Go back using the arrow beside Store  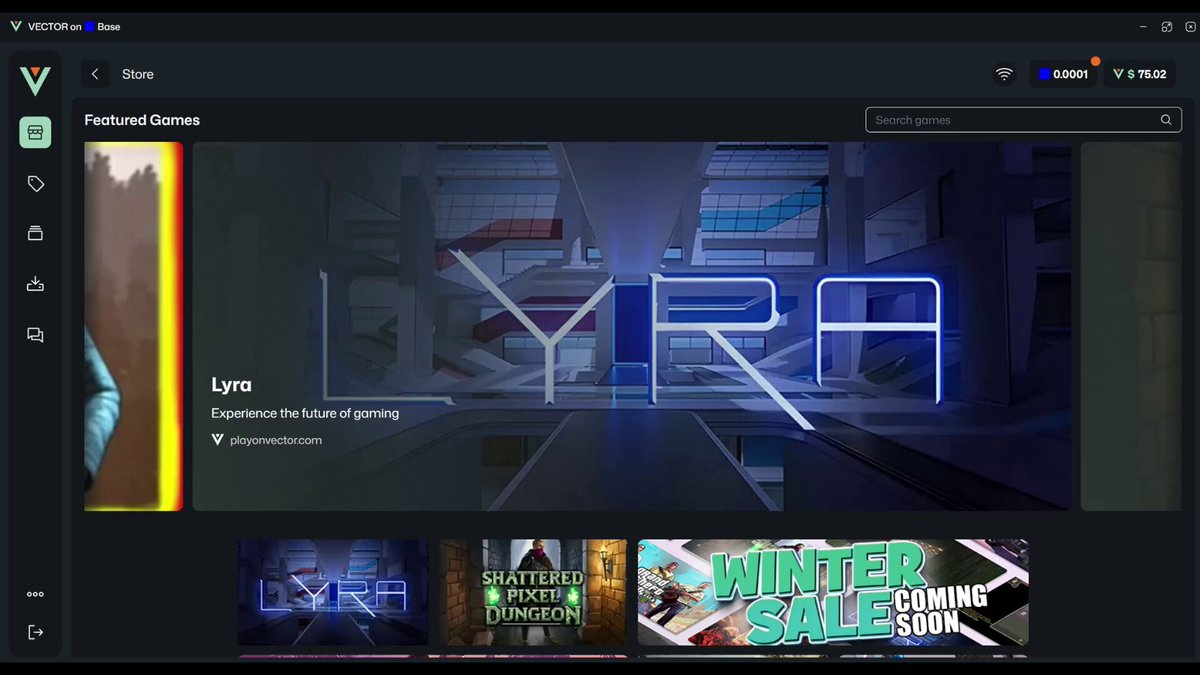pos(95,74)
